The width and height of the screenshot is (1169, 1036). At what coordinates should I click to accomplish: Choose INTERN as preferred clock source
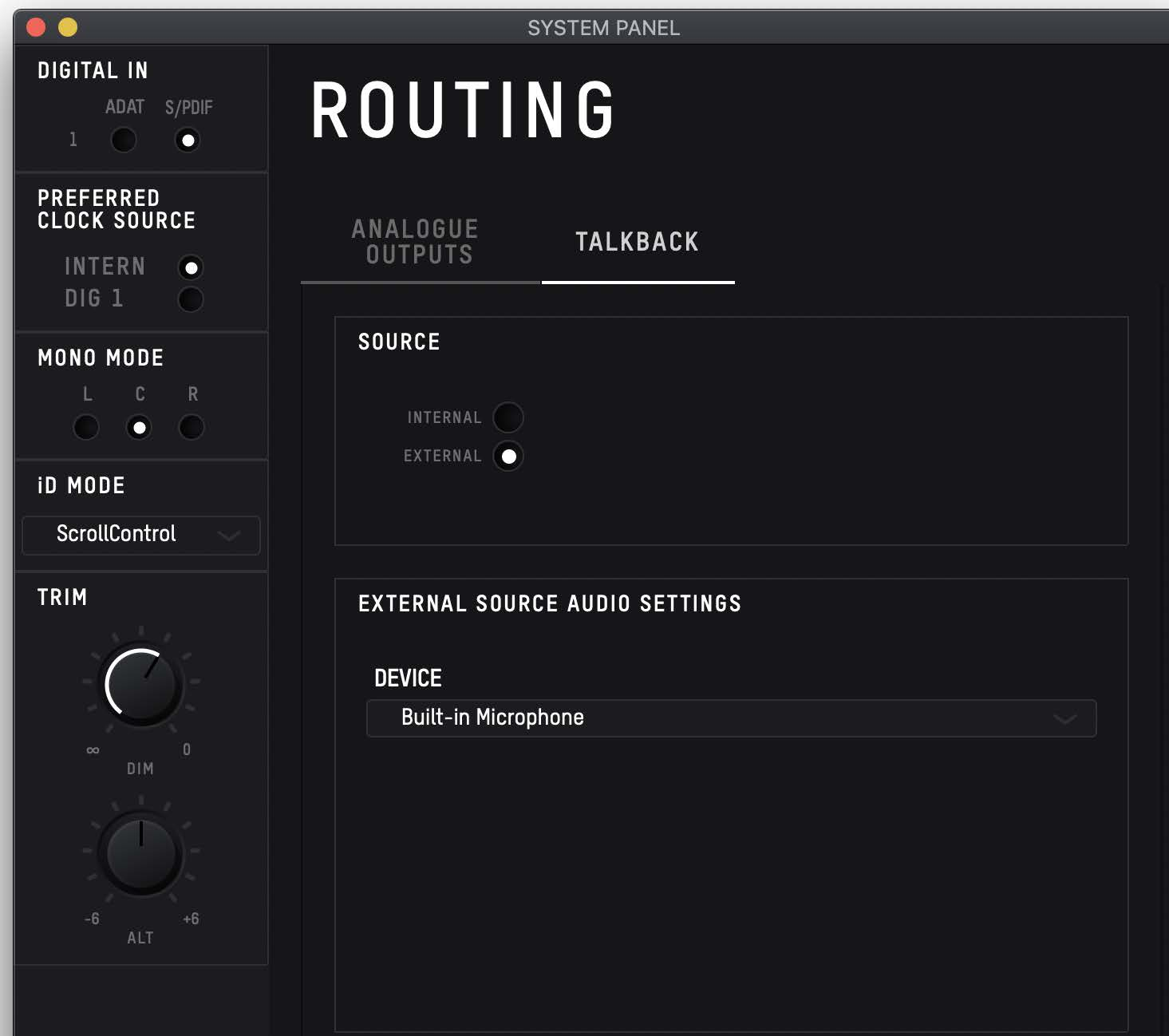coord(191,267)
